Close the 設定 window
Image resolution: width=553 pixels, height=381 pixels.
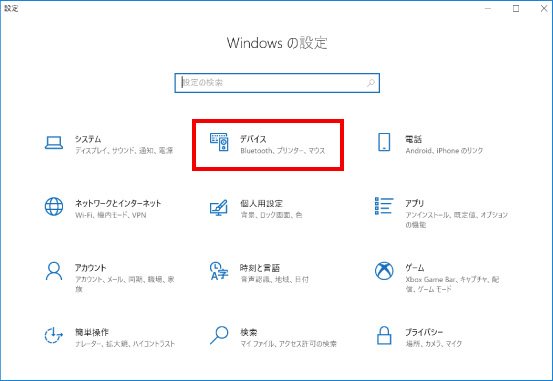point(544,8)
